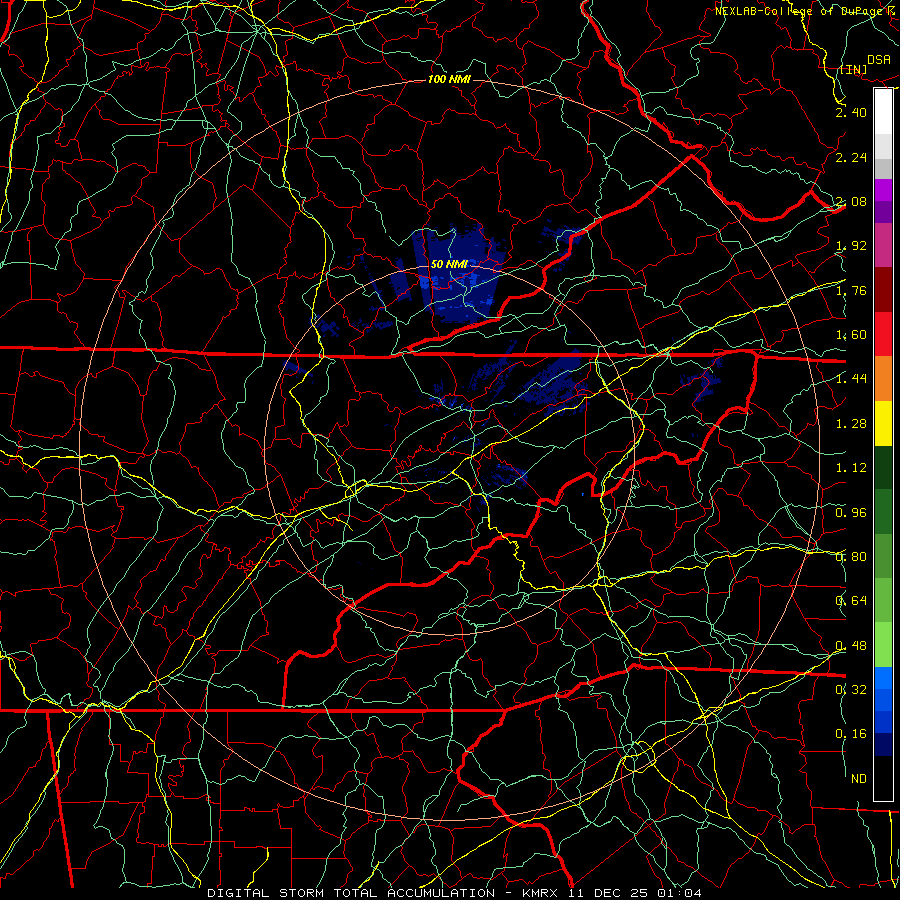
Task: Select the 2.08 legend value
Action: pyautogui.click(x=851, y=201)
